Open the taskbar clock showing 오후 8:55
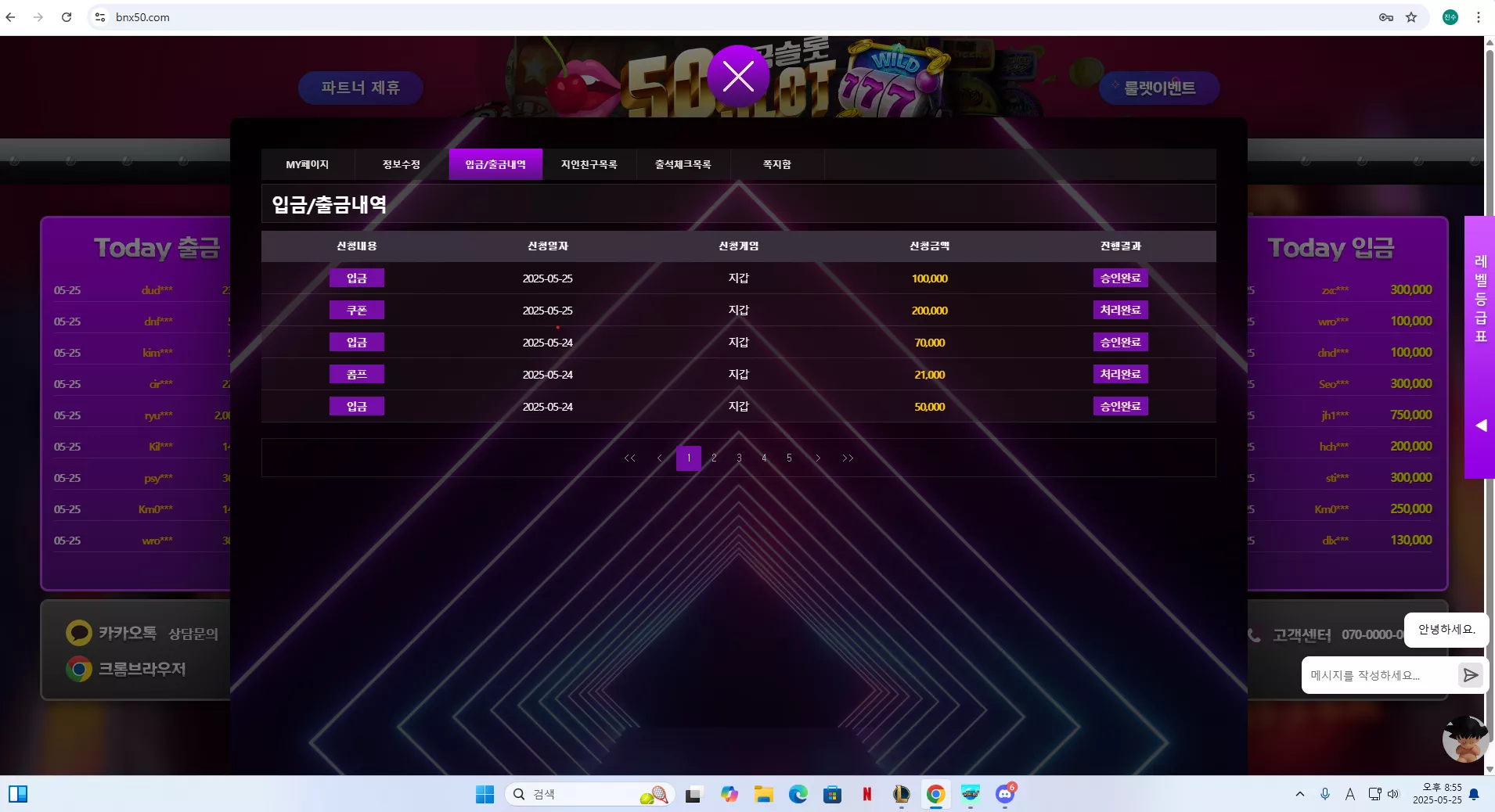Screen dimensions: 1495x812 [x=1437, y=794]
